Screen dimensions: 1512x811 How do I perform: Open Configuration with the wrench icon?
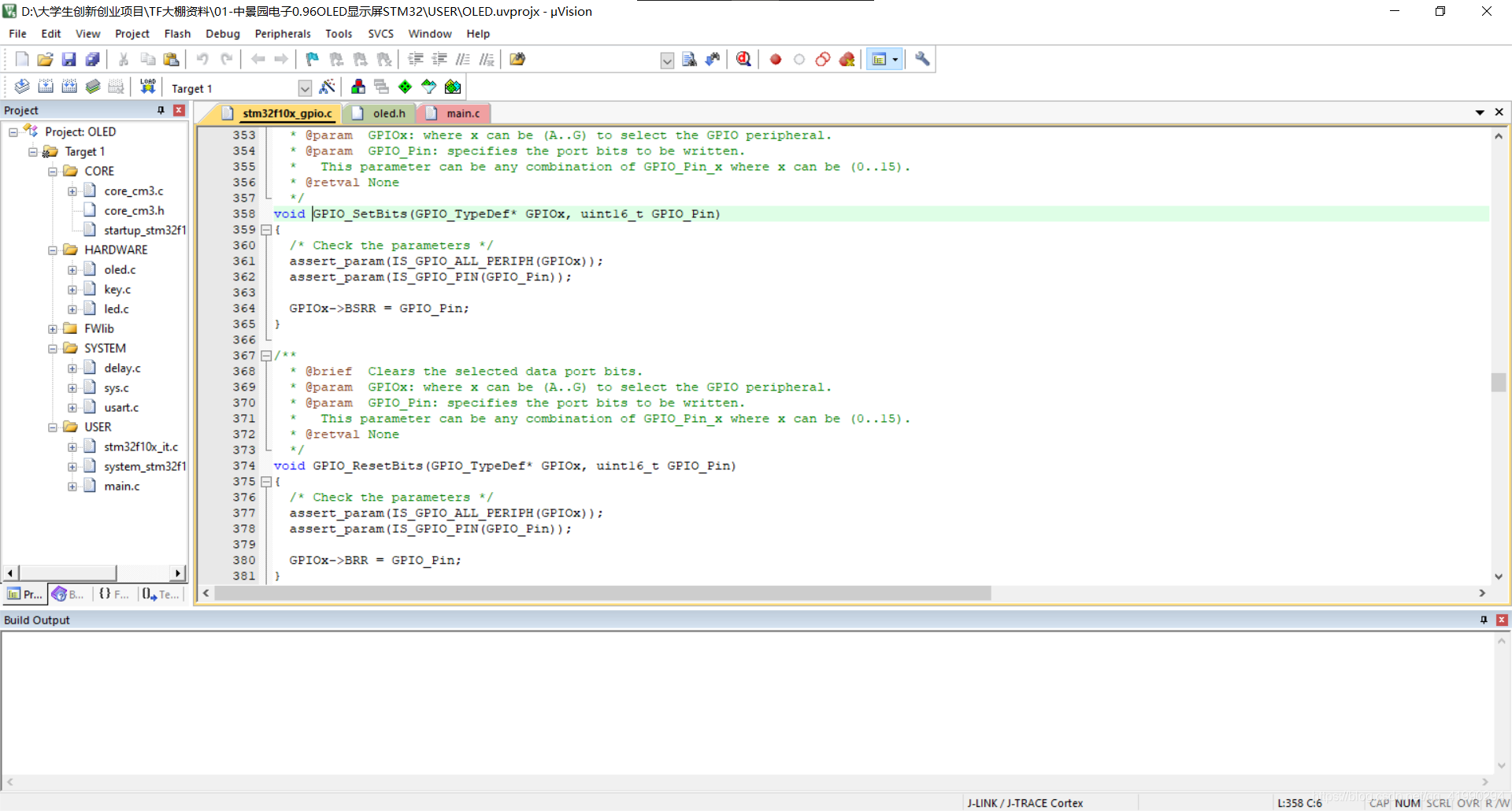[922, 59]
